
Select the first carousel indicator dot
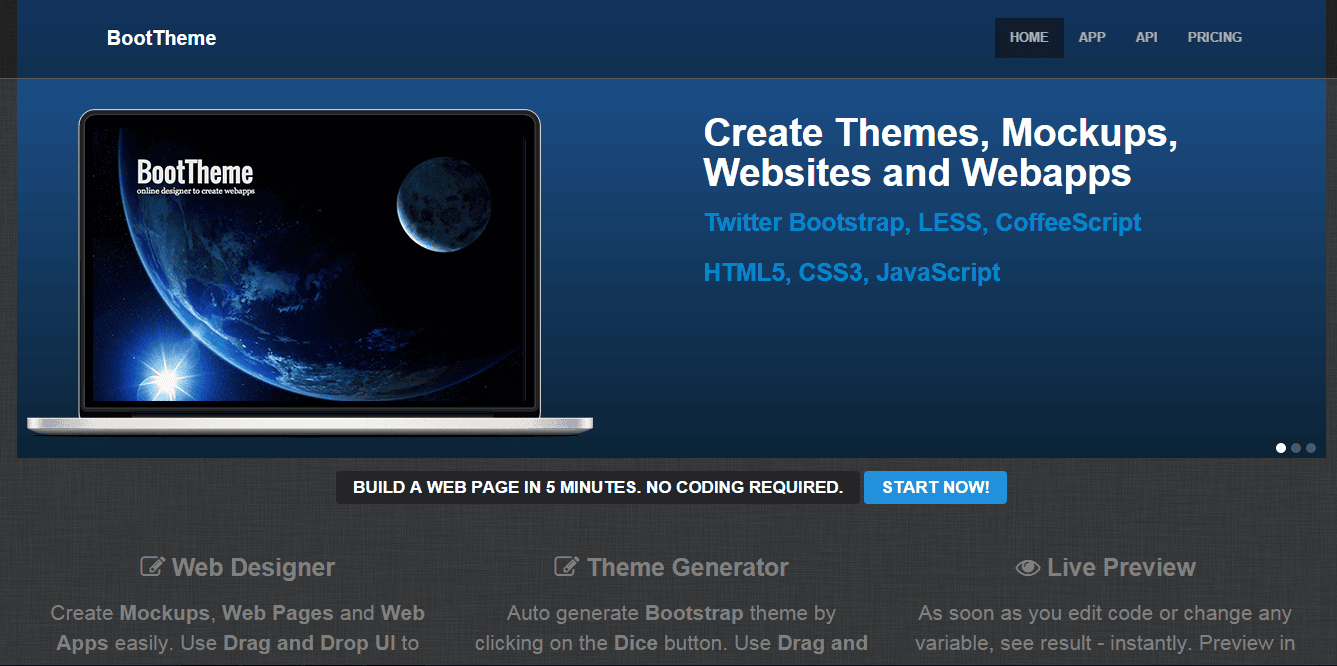coord(1281,448)
